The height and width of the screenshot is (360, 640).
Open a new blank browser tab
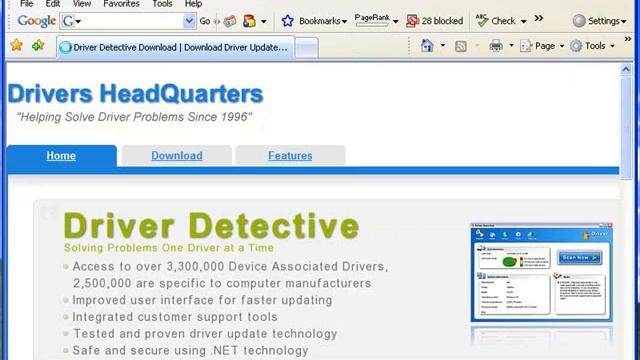click(307, 48)
